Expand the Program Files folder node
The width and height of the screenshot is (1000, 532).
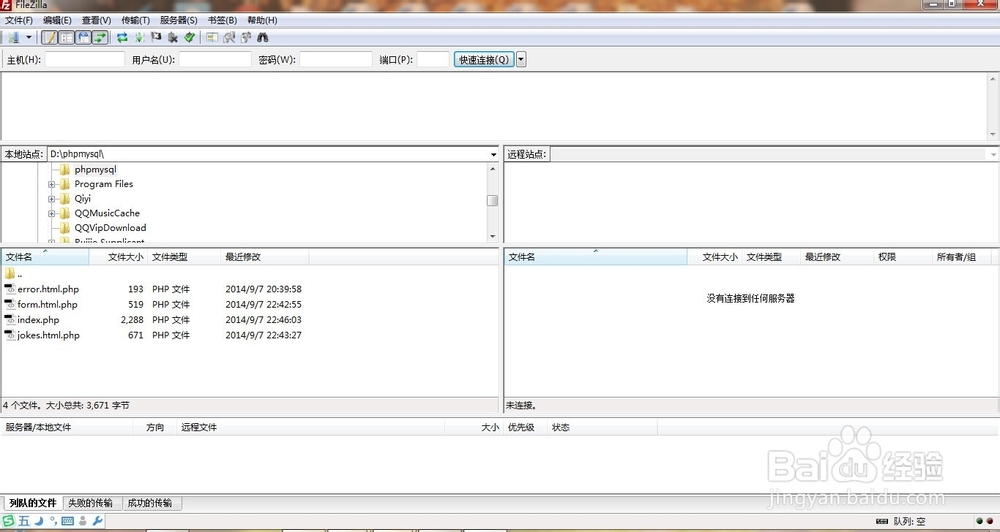[52, 184]
